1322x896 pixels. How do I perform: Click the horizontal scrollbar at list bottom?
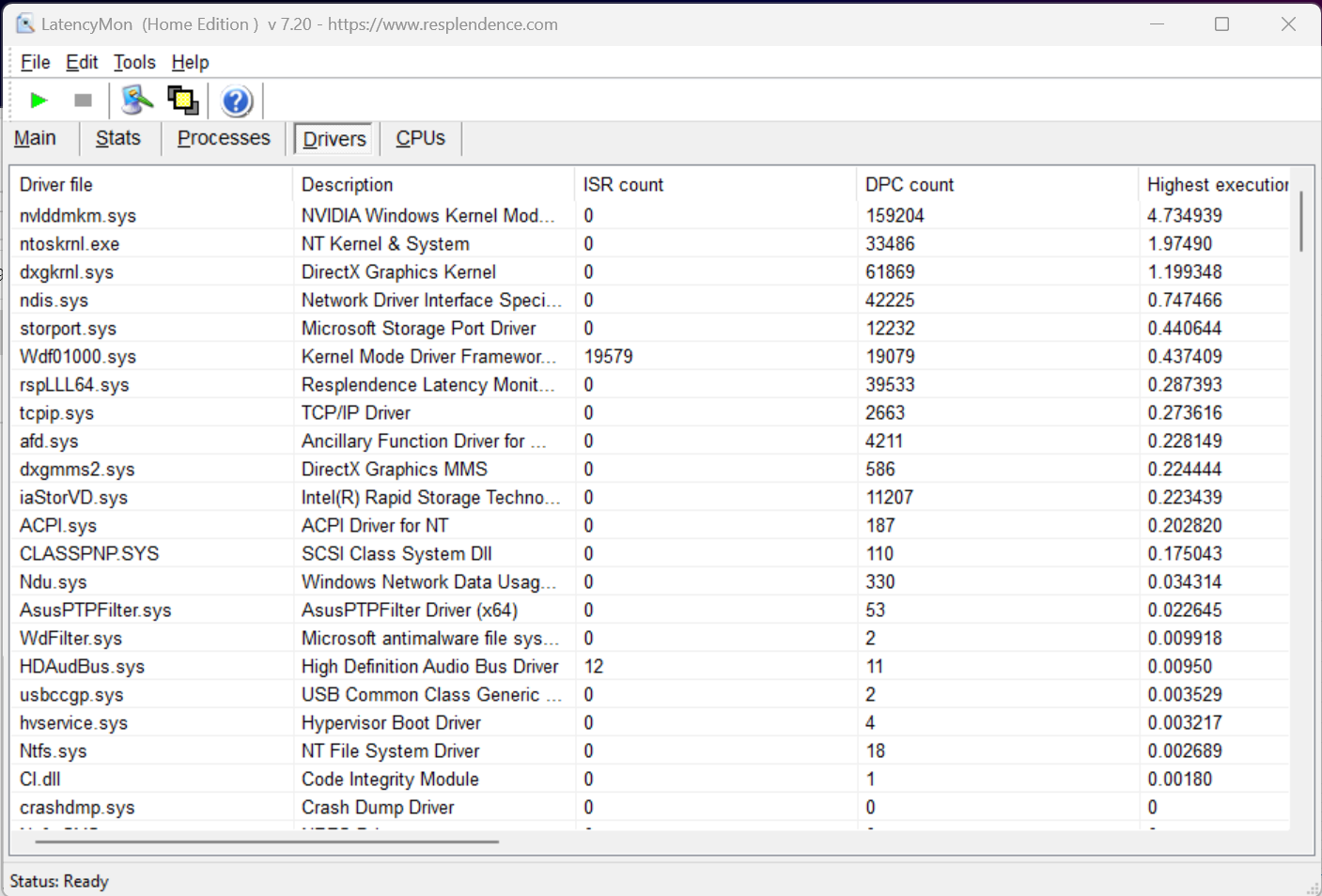click(267, 842)
